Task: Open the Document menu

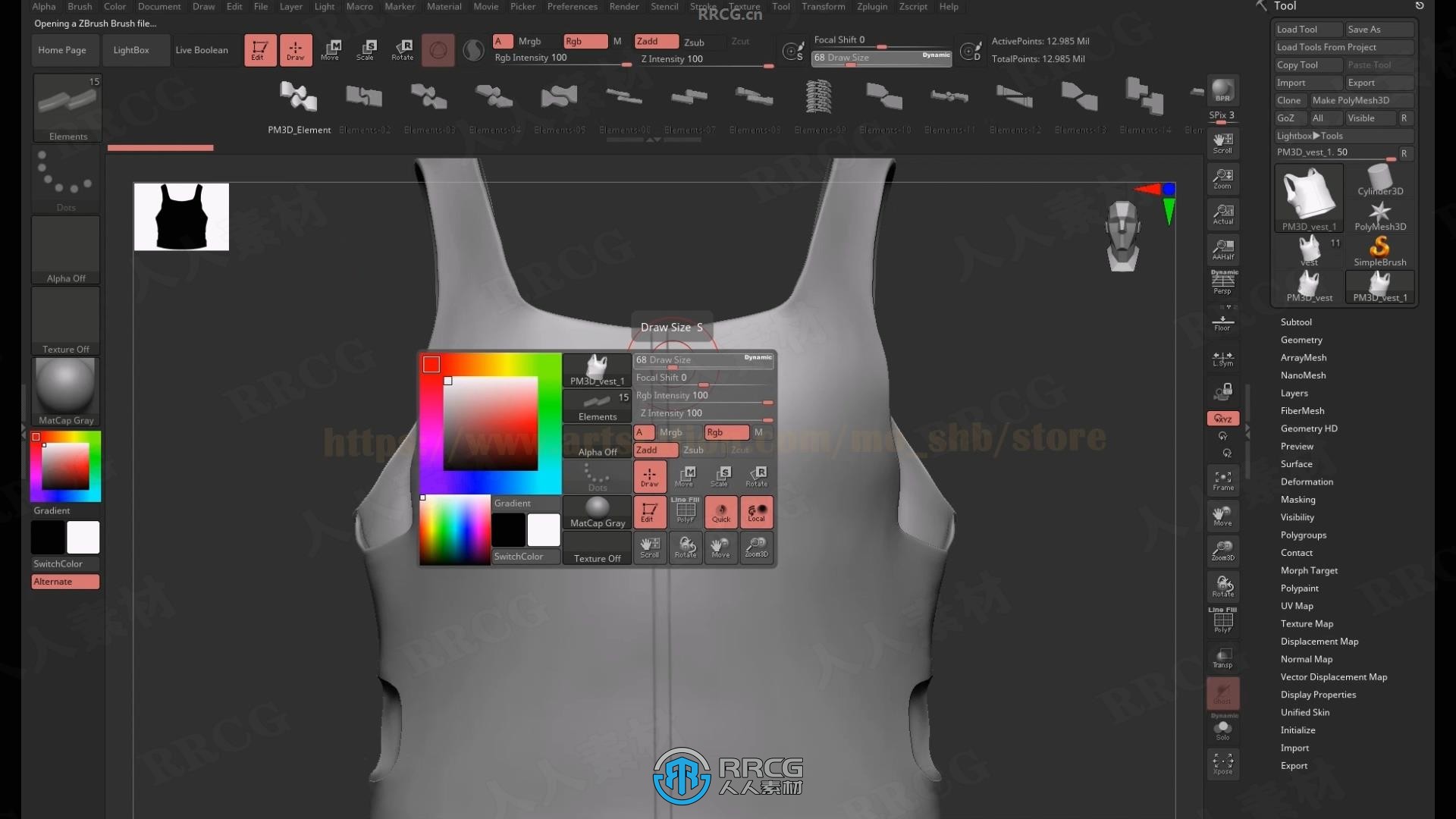Action: [160, 6]
